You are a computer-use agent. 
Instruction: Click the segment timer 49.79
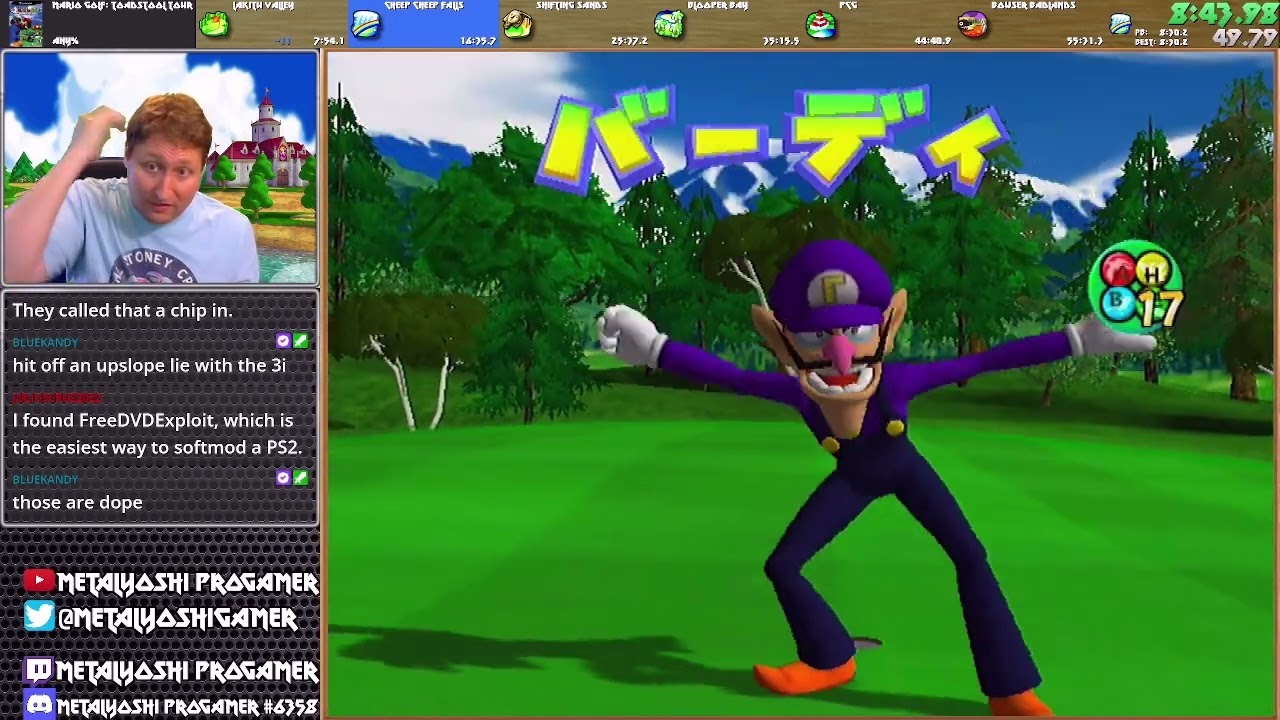1245,38
